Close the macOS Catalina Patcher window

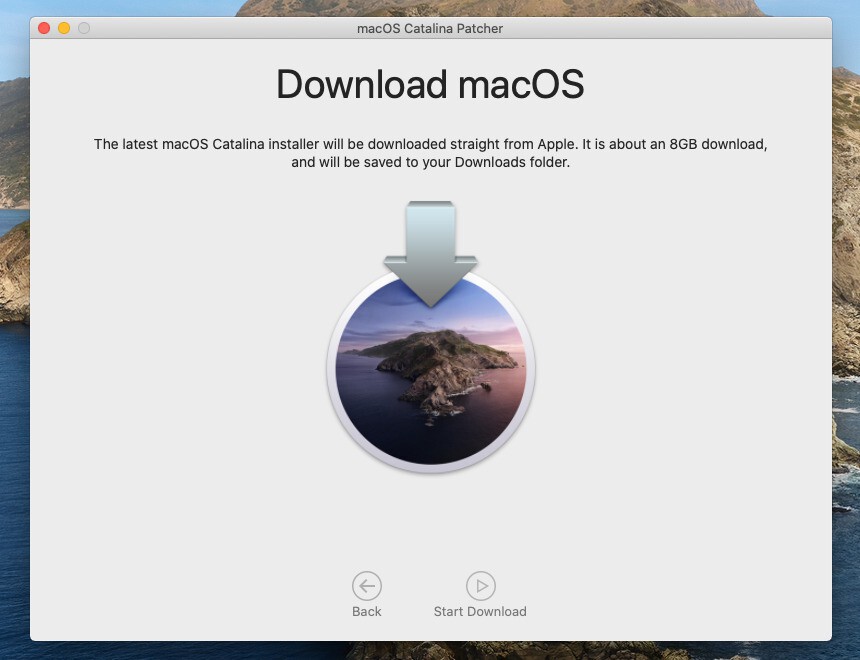coord(44,28)
